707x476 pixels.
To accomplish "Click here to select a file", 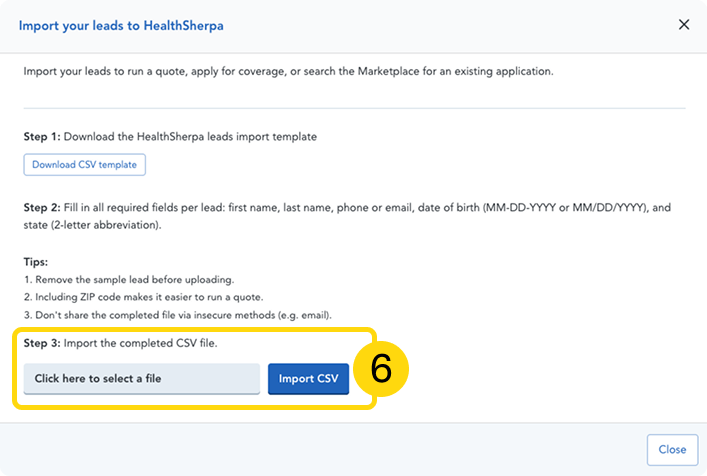I will 142,379.
